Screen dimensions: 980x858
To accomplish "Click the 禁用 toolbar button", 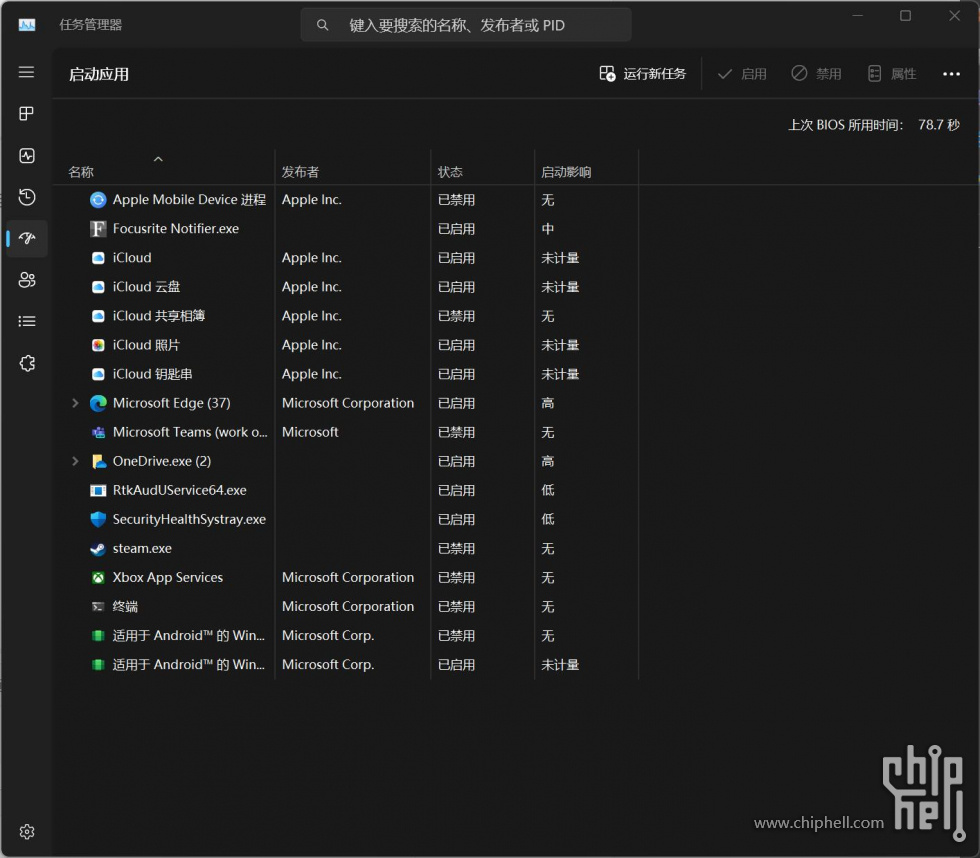I will 816,74.
